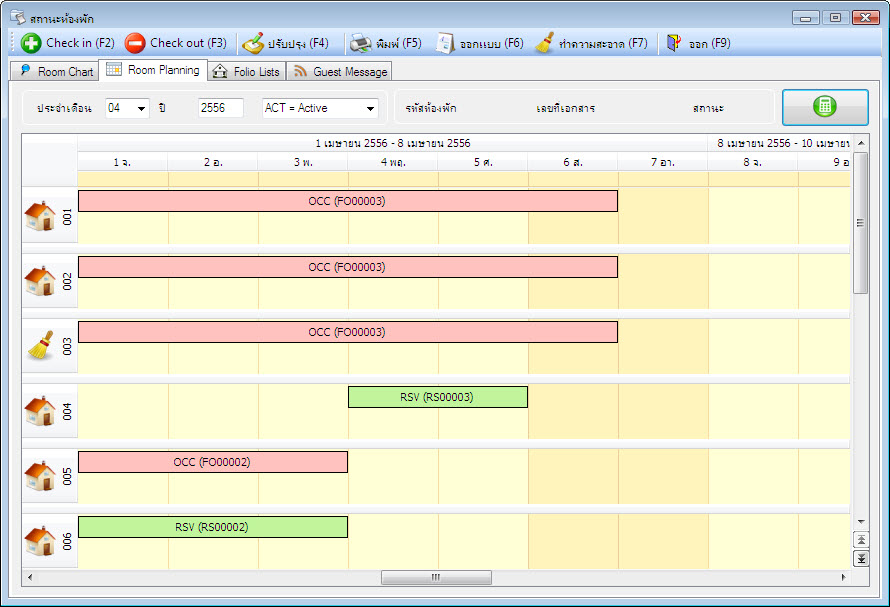Click the room label 006
Viewport: 890px width, 607px height.
click(67, 542)
